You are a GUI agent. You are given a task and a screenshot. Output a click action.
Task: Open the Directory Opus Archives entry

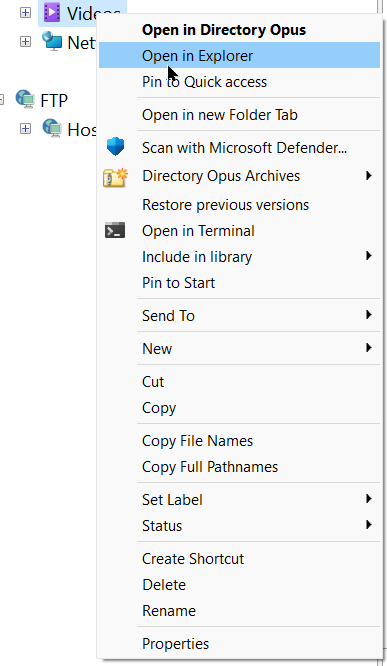(240, 176)
